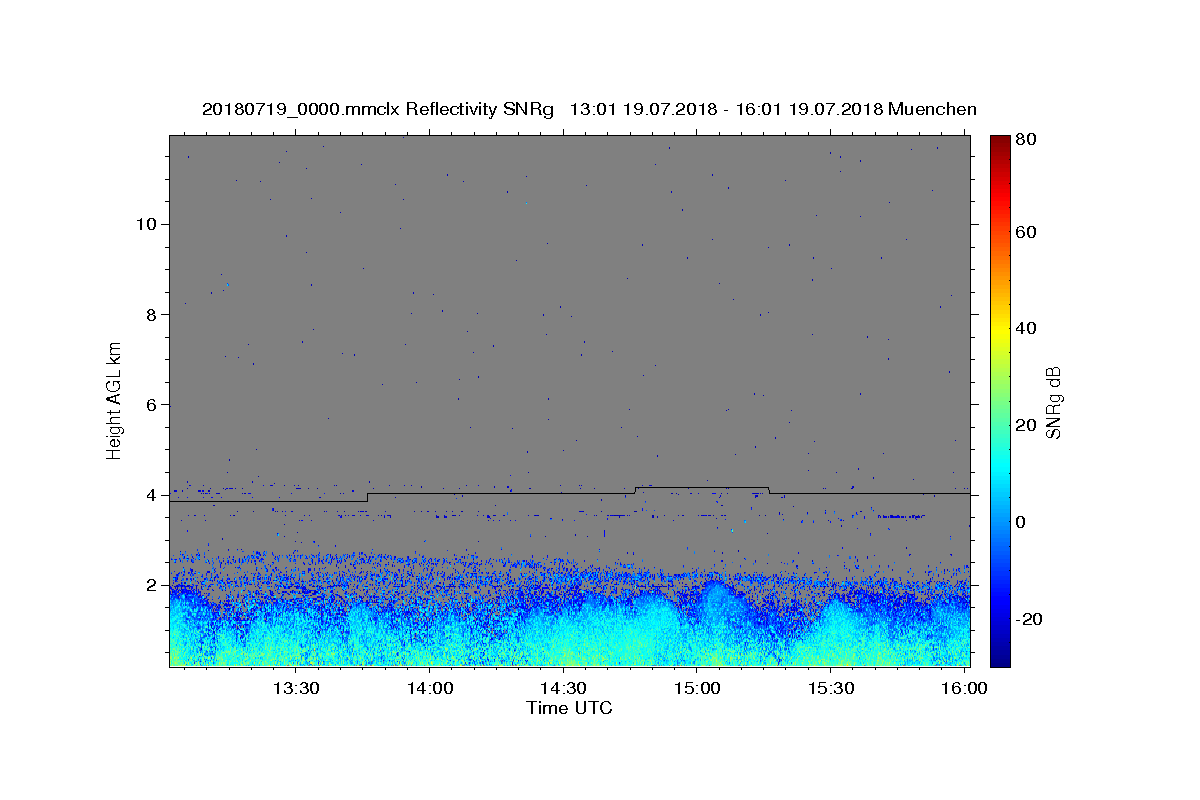Click the 13:30 time tick label

297,688
